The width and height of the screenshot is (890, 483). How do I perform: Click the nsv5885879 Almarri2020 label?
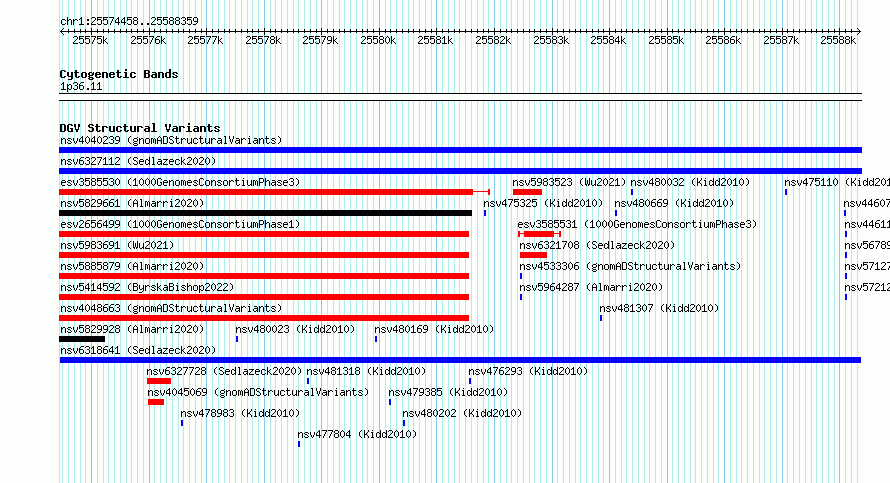point(132,266)
